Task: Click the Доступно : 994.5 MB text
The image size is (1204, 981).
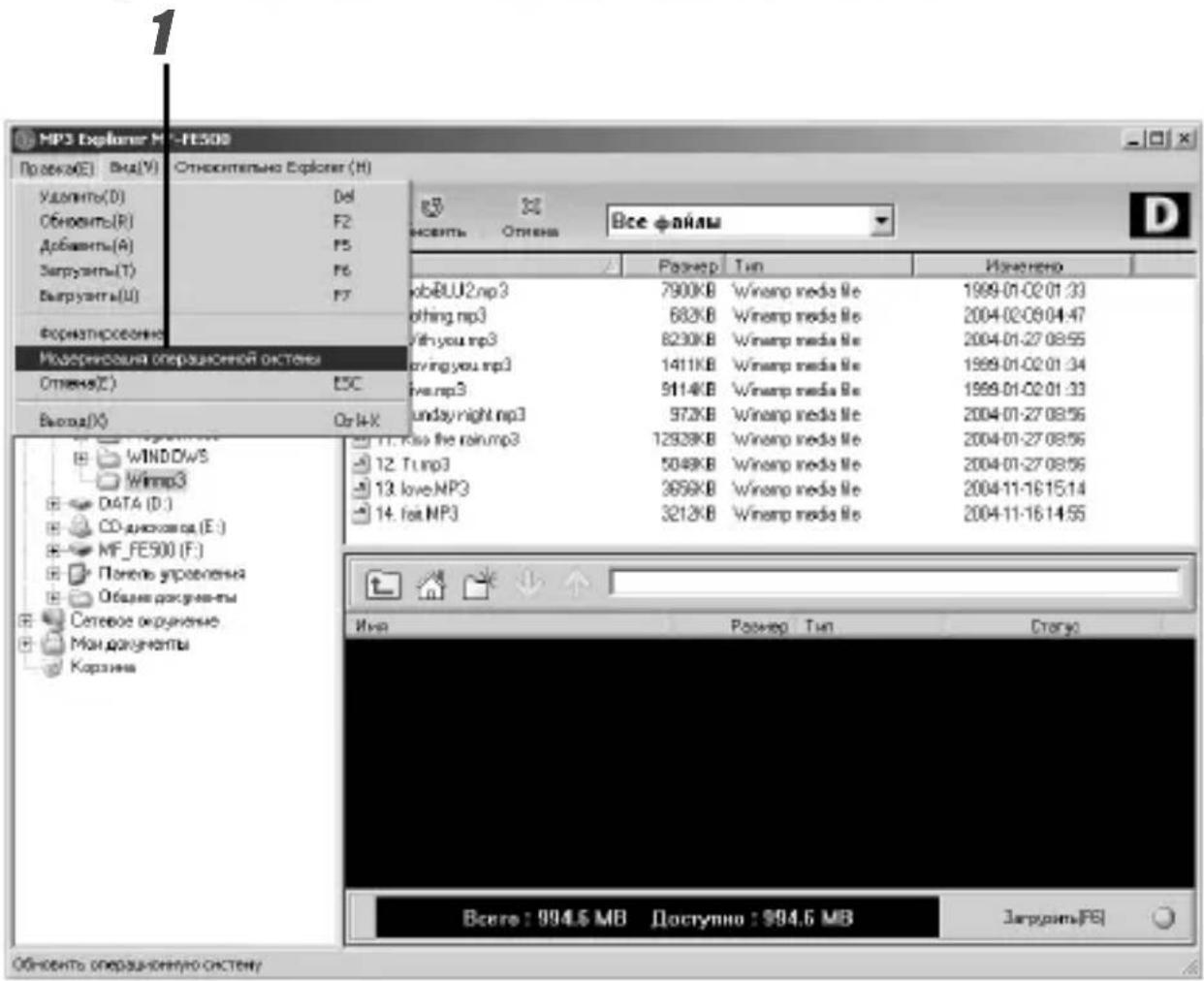Action: [x=752, y=918]
